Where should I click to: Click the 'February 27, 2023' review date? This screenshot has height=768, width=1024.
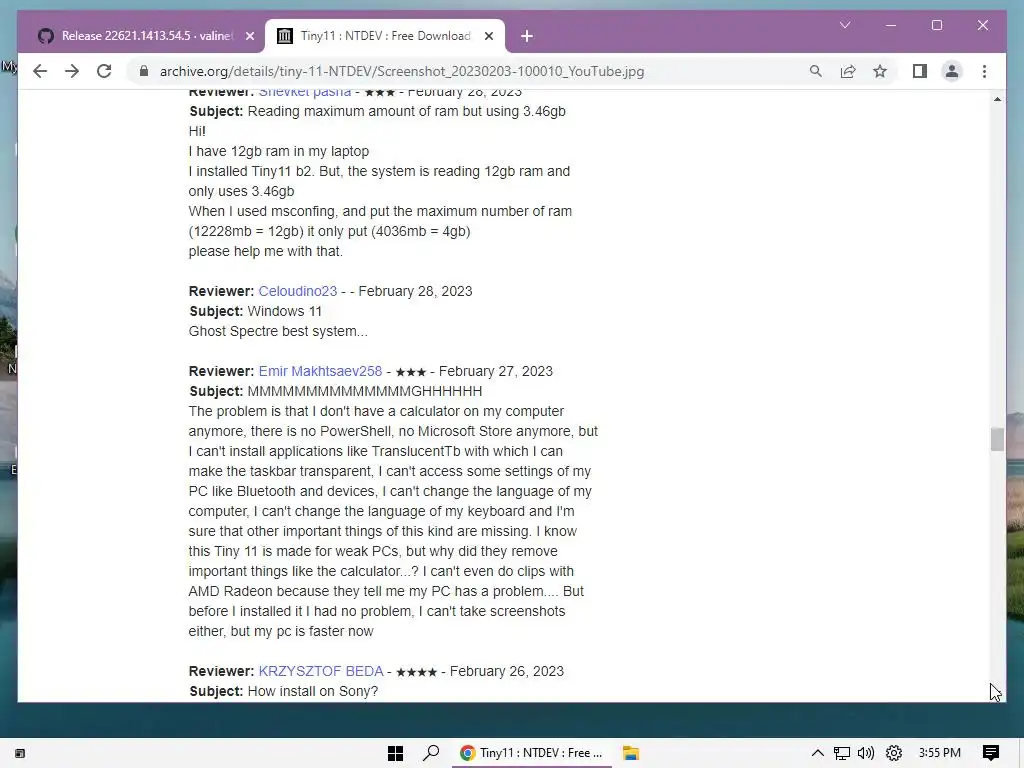point(496,371)
